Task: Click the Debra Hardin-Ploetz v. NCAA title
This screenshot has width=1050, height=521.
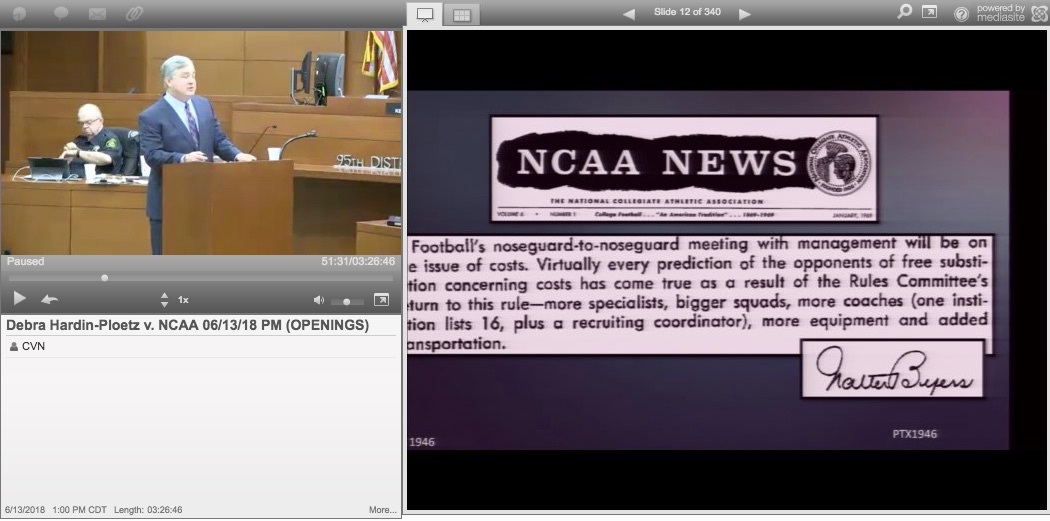Action: point(188,325)
